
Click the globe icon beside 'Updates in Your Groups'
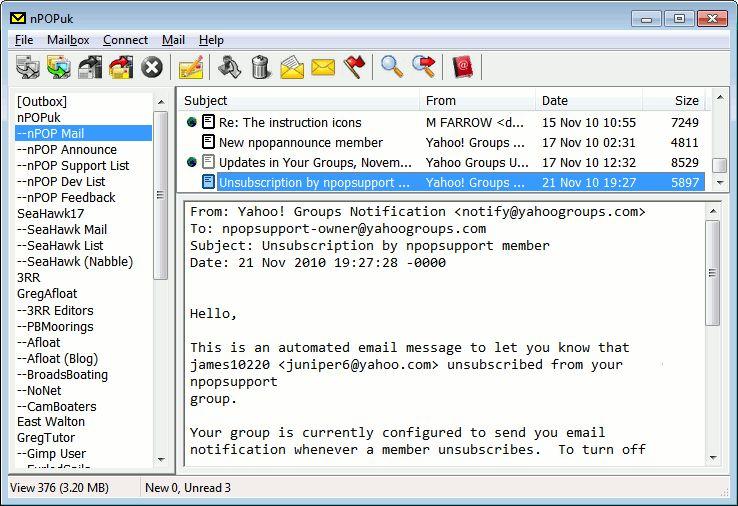pyautogui.click(x=192, y=162)
